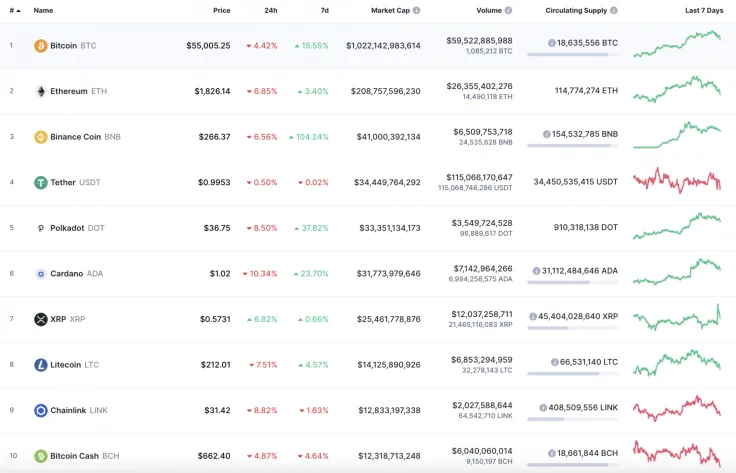Sort table by the 24h column header
Viewport: 736px width, 473px height.
click(271, 10)
